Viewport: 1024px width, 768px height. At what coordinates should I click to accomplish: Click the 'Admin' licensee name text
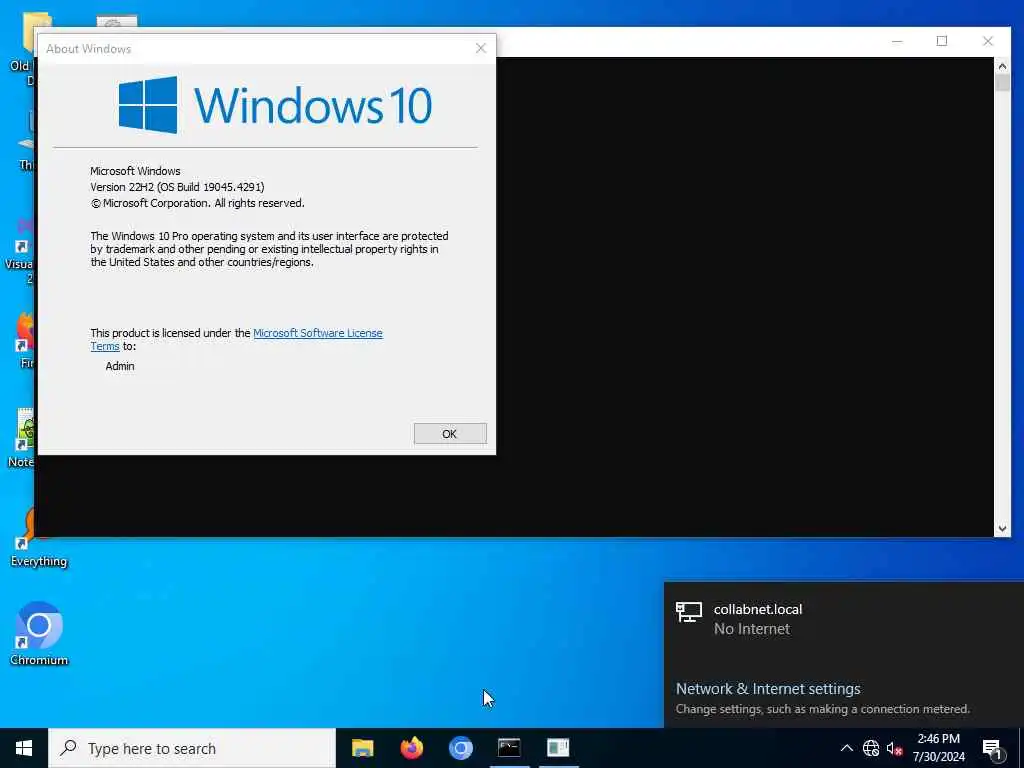coord(120,366)
